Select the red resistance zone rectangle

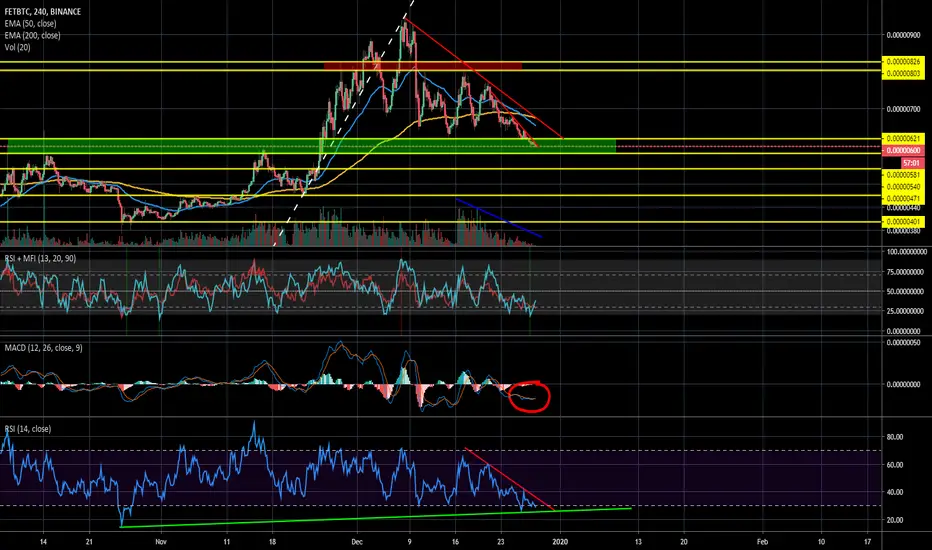click(x=423, y=66)
